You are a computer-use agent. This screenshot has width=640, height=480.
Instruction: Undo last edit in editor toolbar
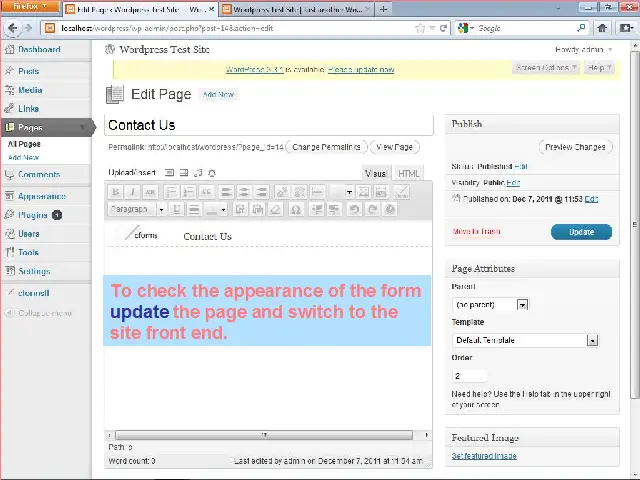(x=354, y=210)
